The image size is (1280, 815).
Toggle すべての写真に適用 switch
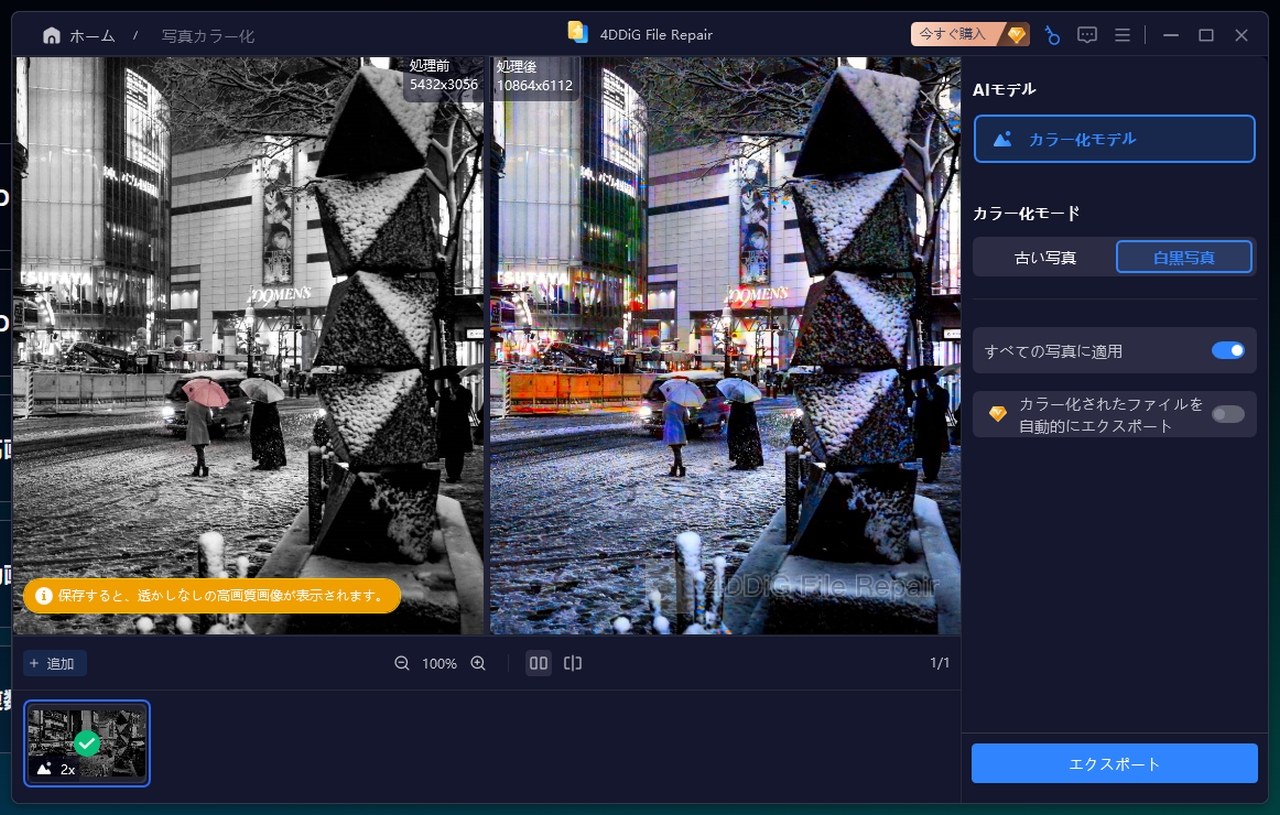[1228, 350]
